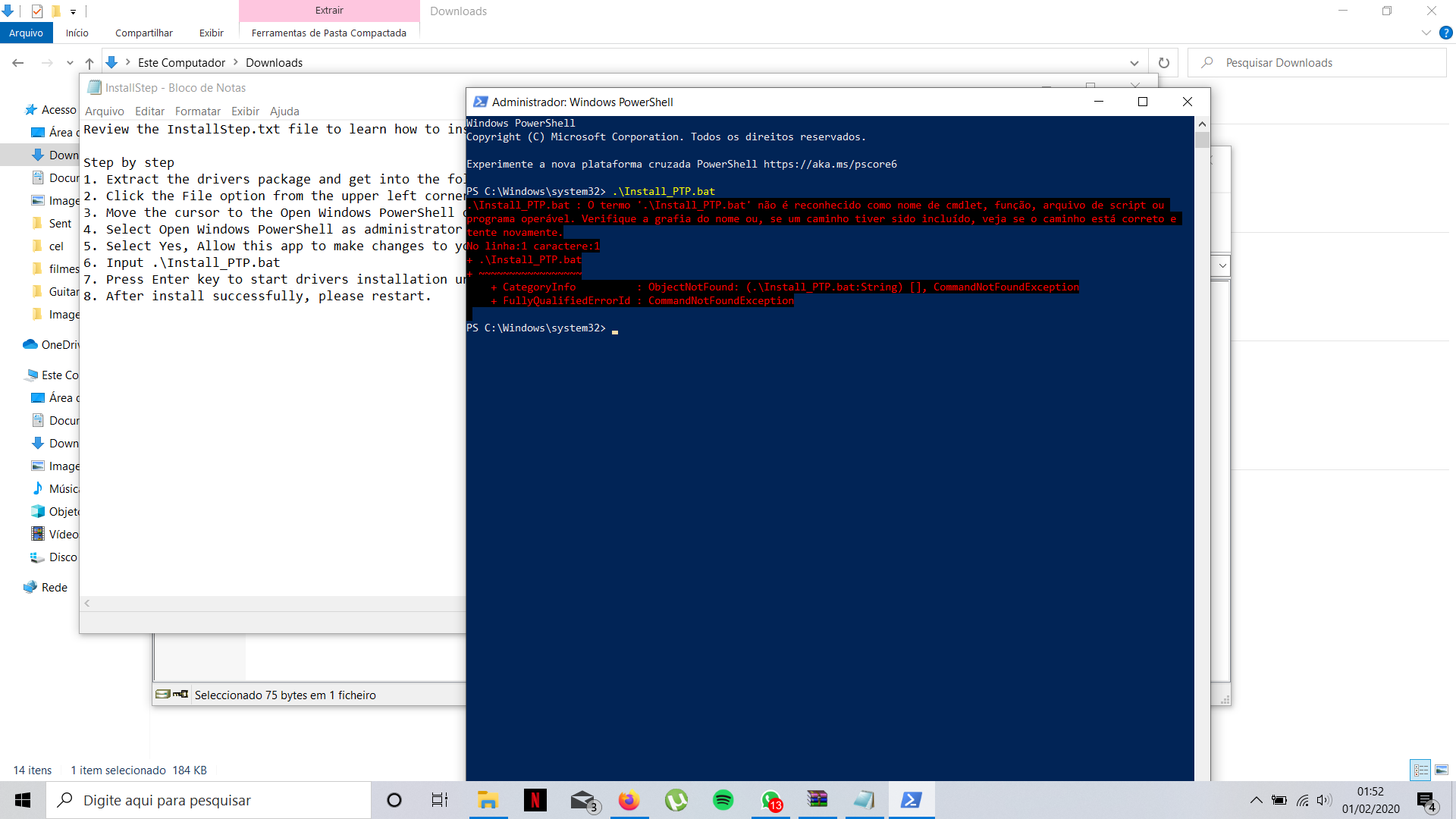Refresh the Downloads folder
The height and width of the screenshot is (819, 1456).
point(1163,63)
